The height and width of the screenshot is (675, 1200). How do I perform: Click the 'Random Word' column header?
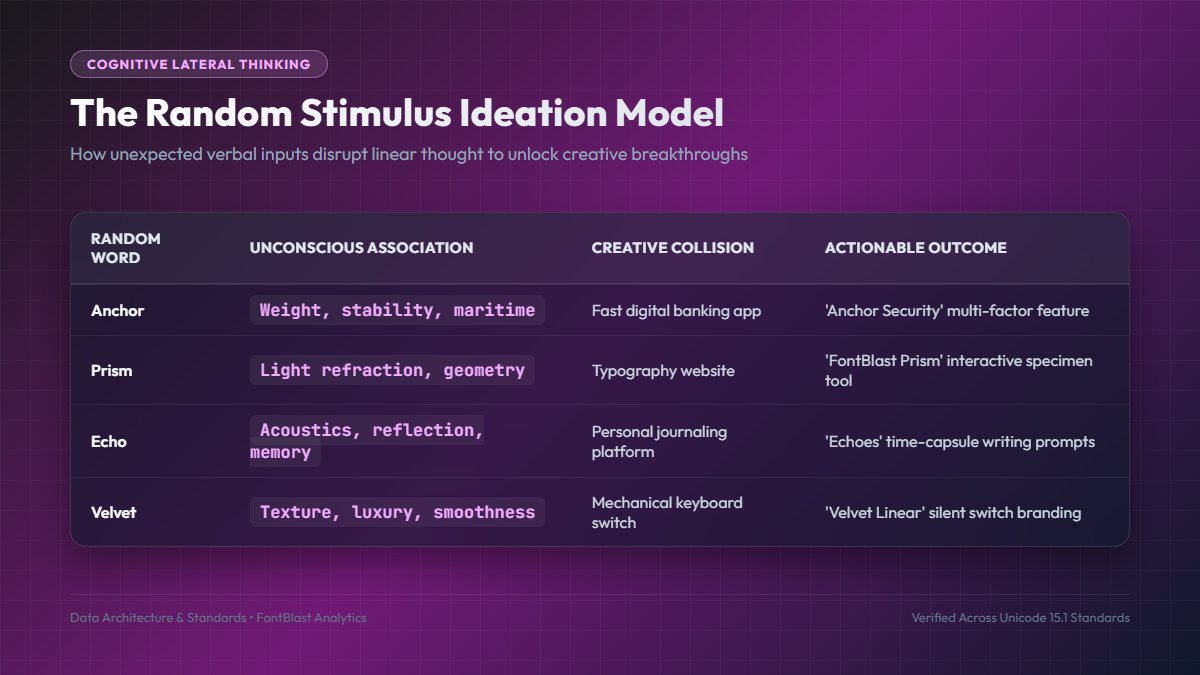coord(126,248)
